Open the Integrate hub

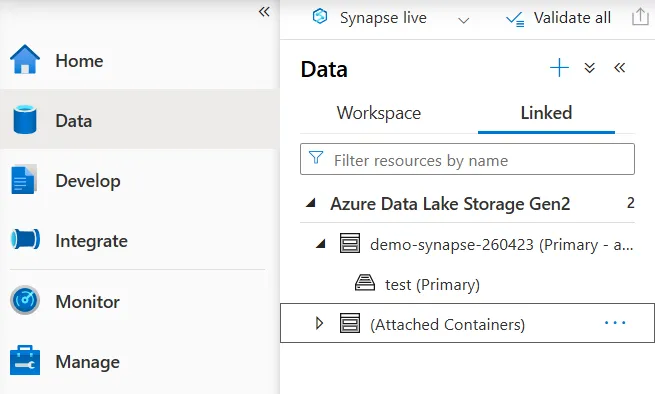click(138, 241)
